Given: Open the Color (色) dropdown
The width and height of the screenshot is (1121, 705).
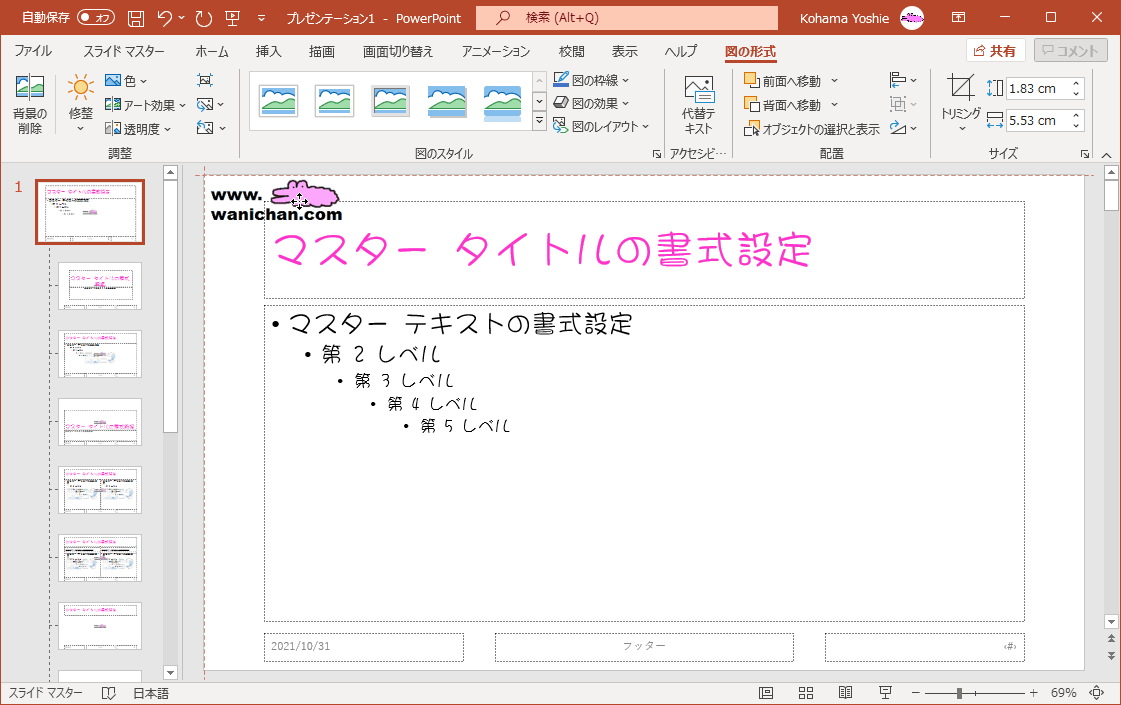Looking at the screenshot, I should [126, 81].
